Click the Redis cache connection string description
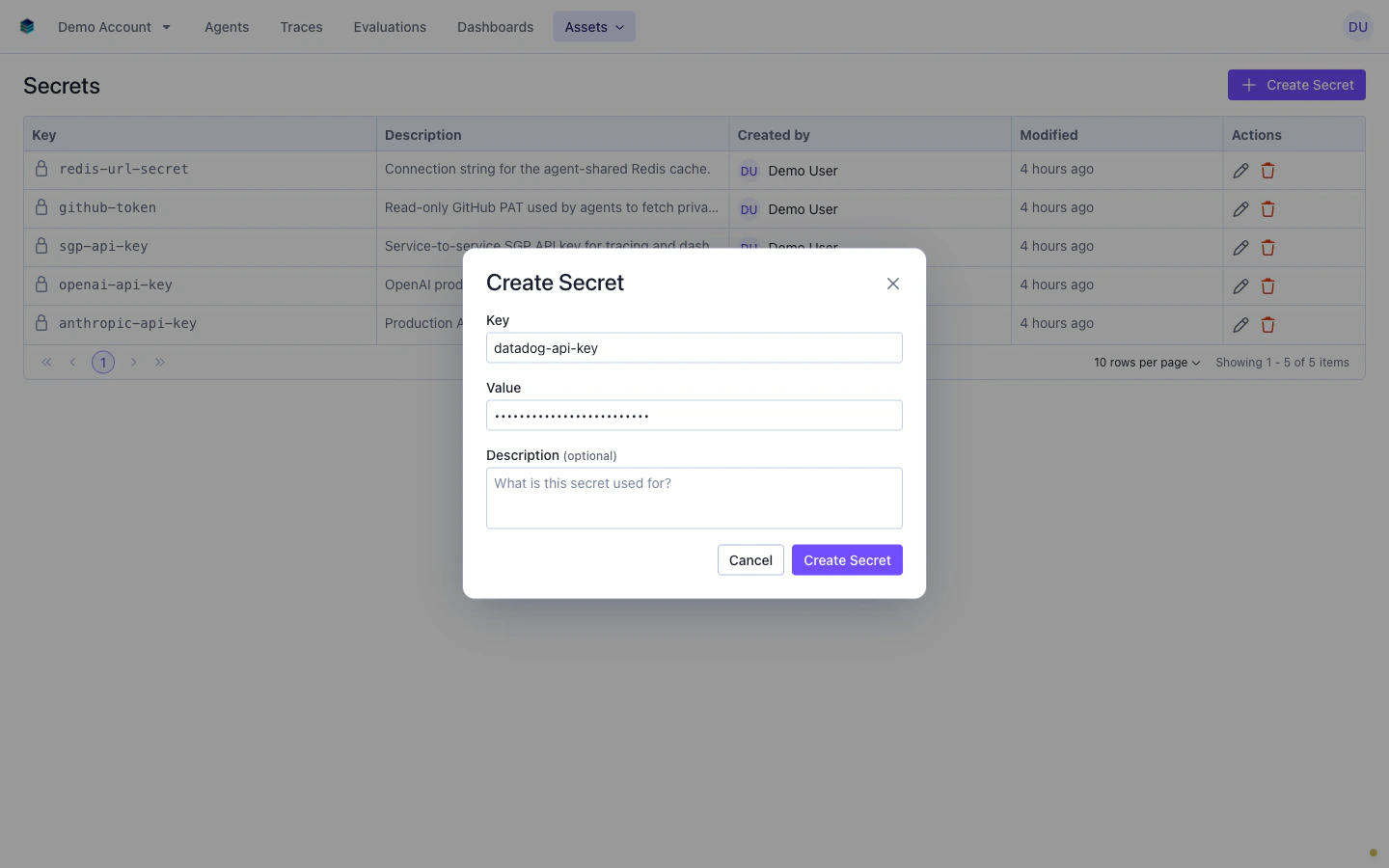Screen dimensions: 1389x868 [x=547, y=169]
